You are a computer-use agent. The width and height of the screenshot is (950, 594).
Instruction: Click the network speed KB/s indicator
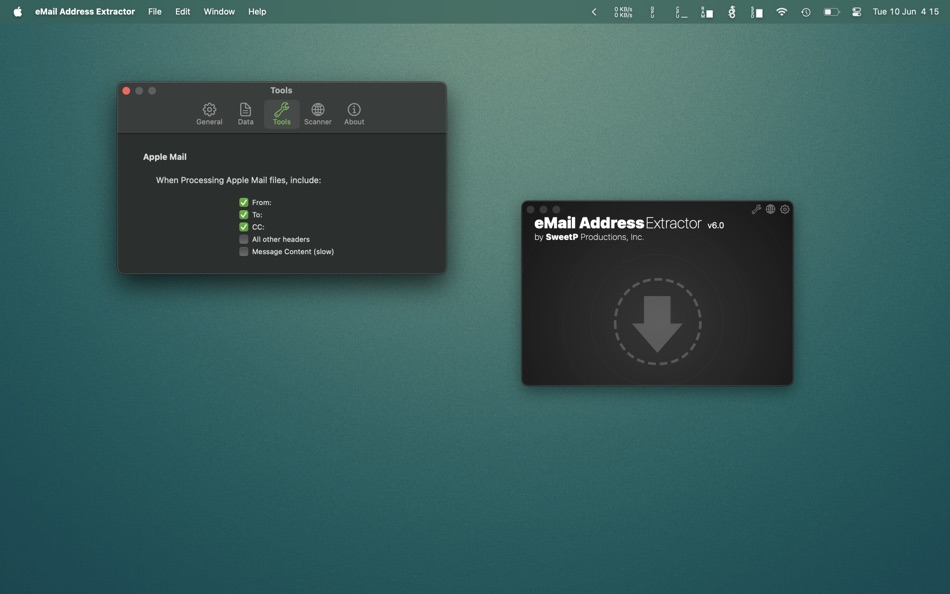(623, 12)
